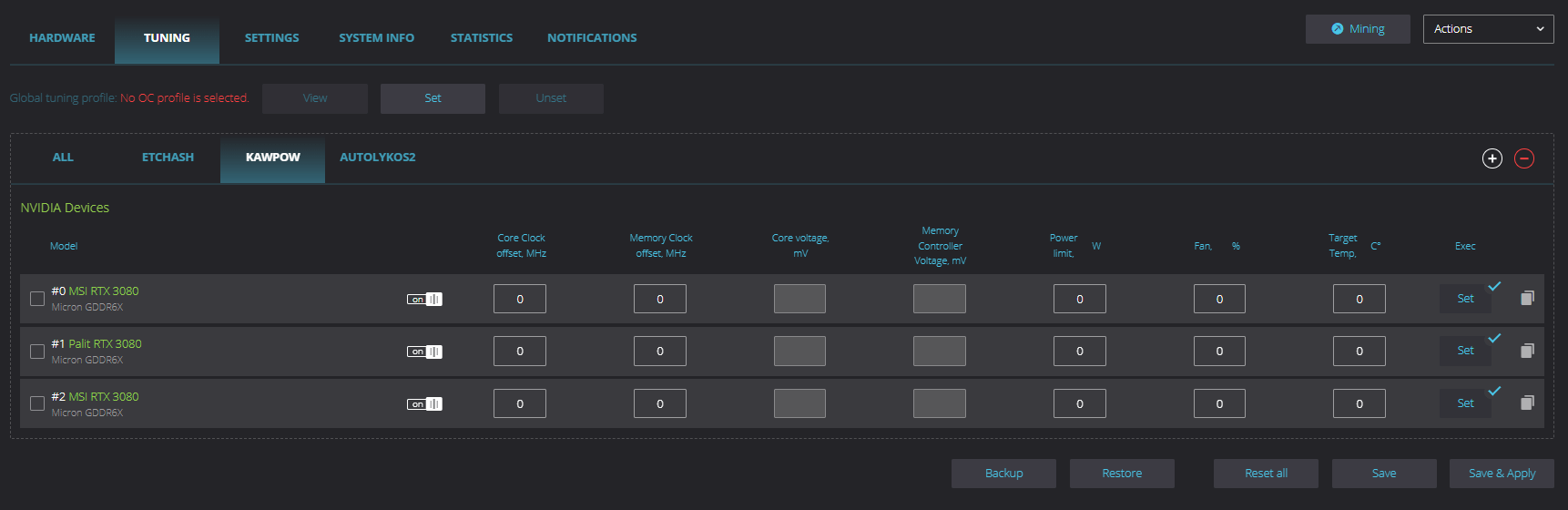
Task: Toggle the on switch for #2 MSI RTX 3080
Action: click(424, 403)
